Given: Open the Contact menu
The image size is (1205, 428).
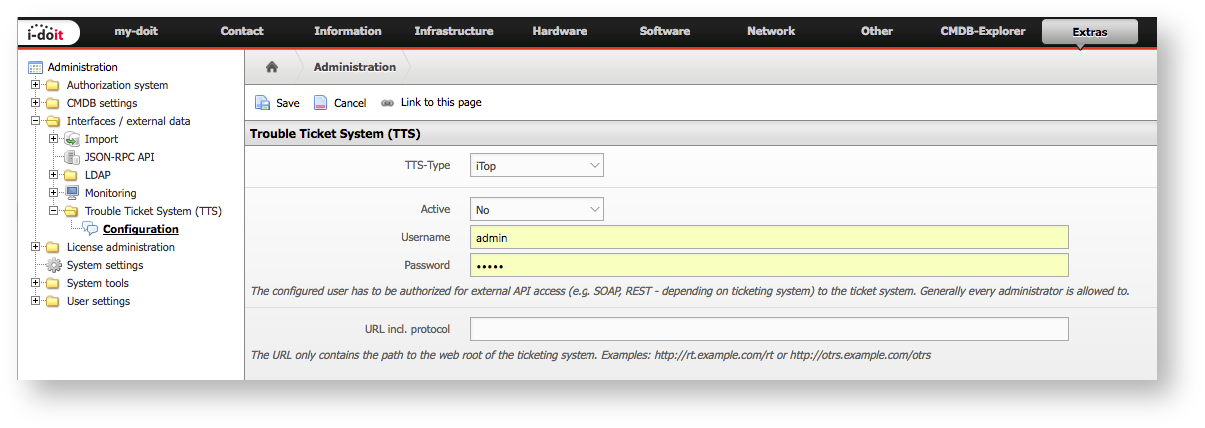Looking at the screenshot, I should (242, 31).
